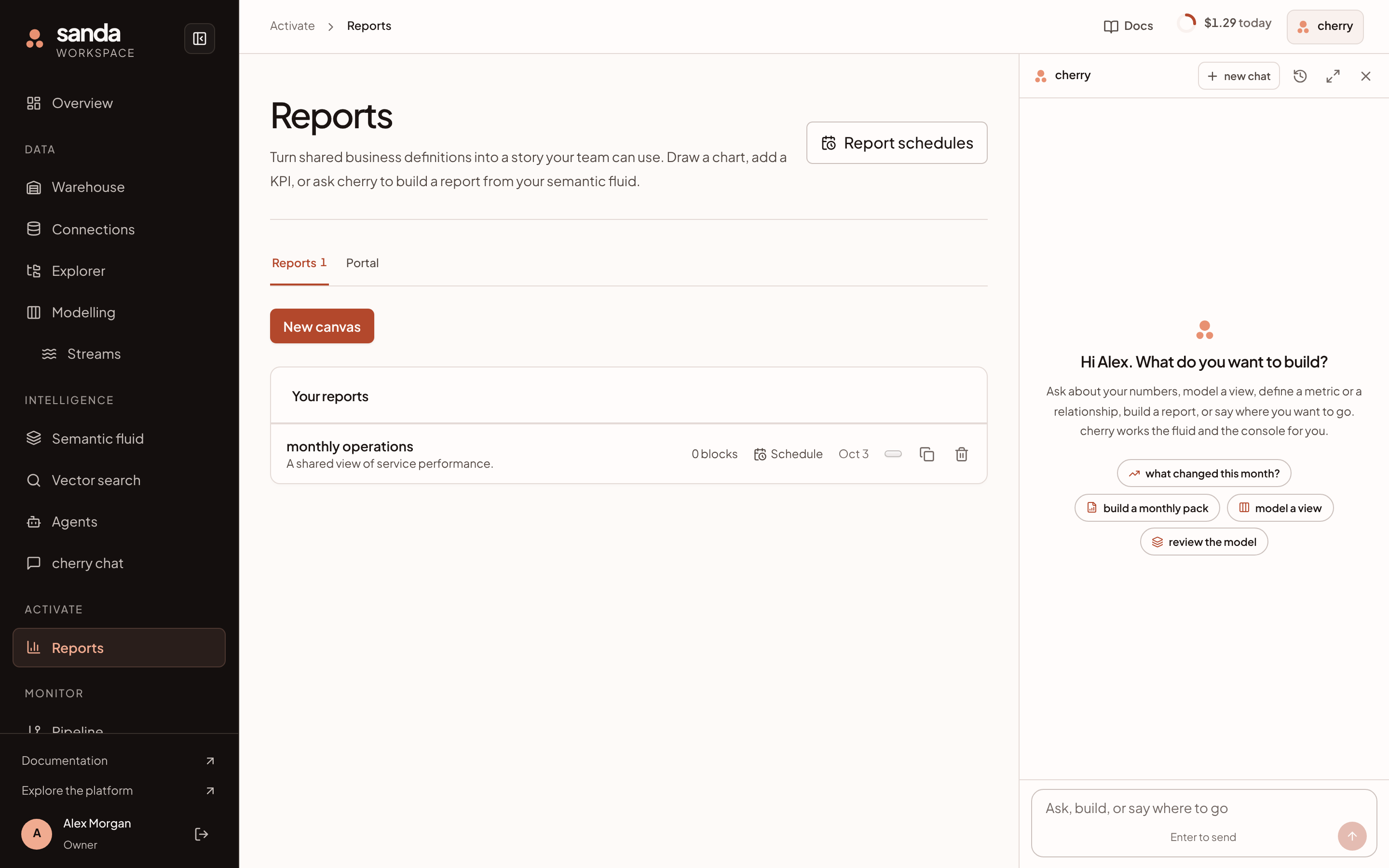Toggle the monthly operations status pill
The image size is (1389, 868).
pos(893,454)
